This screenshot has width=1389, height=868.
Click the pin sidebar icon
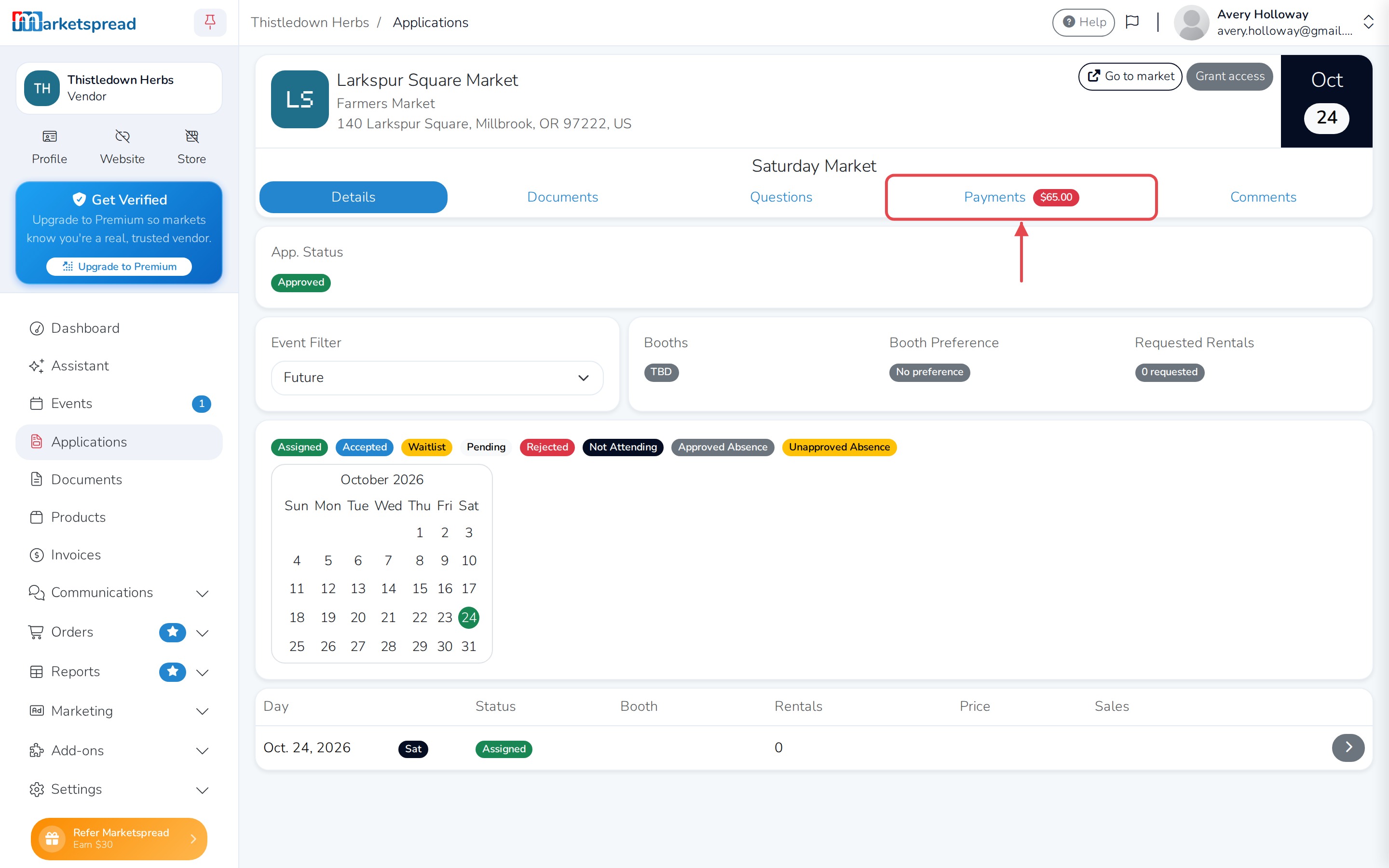(210, 22)
